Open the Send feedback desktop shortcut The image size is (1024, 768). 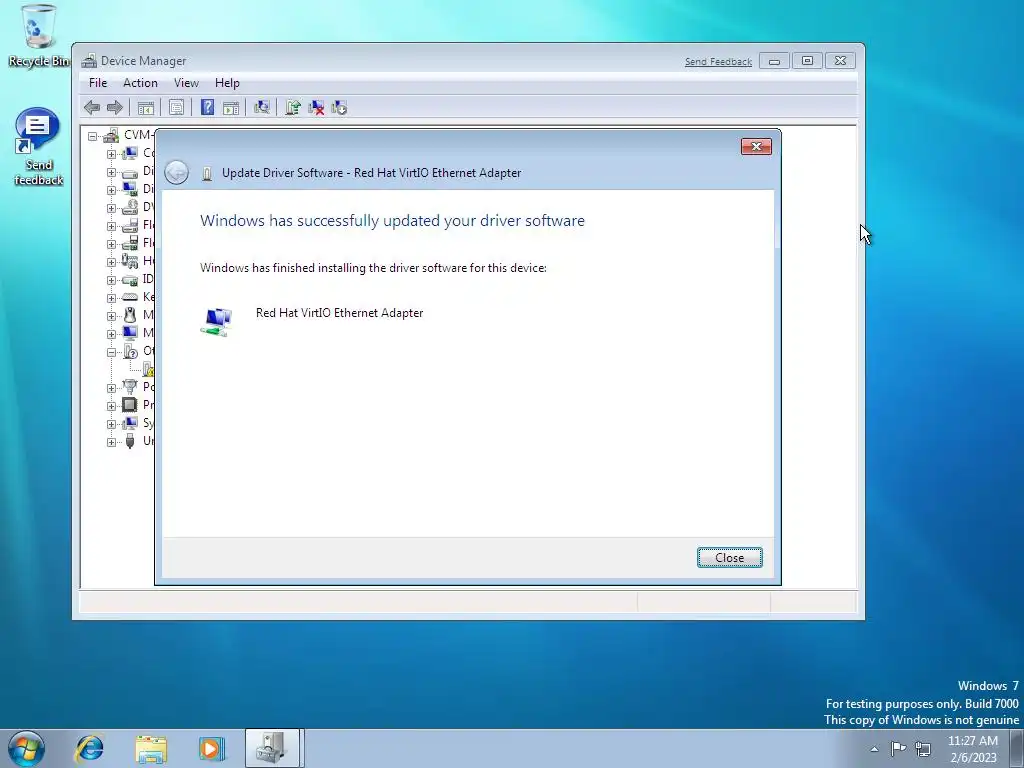[x=39, y=148]
